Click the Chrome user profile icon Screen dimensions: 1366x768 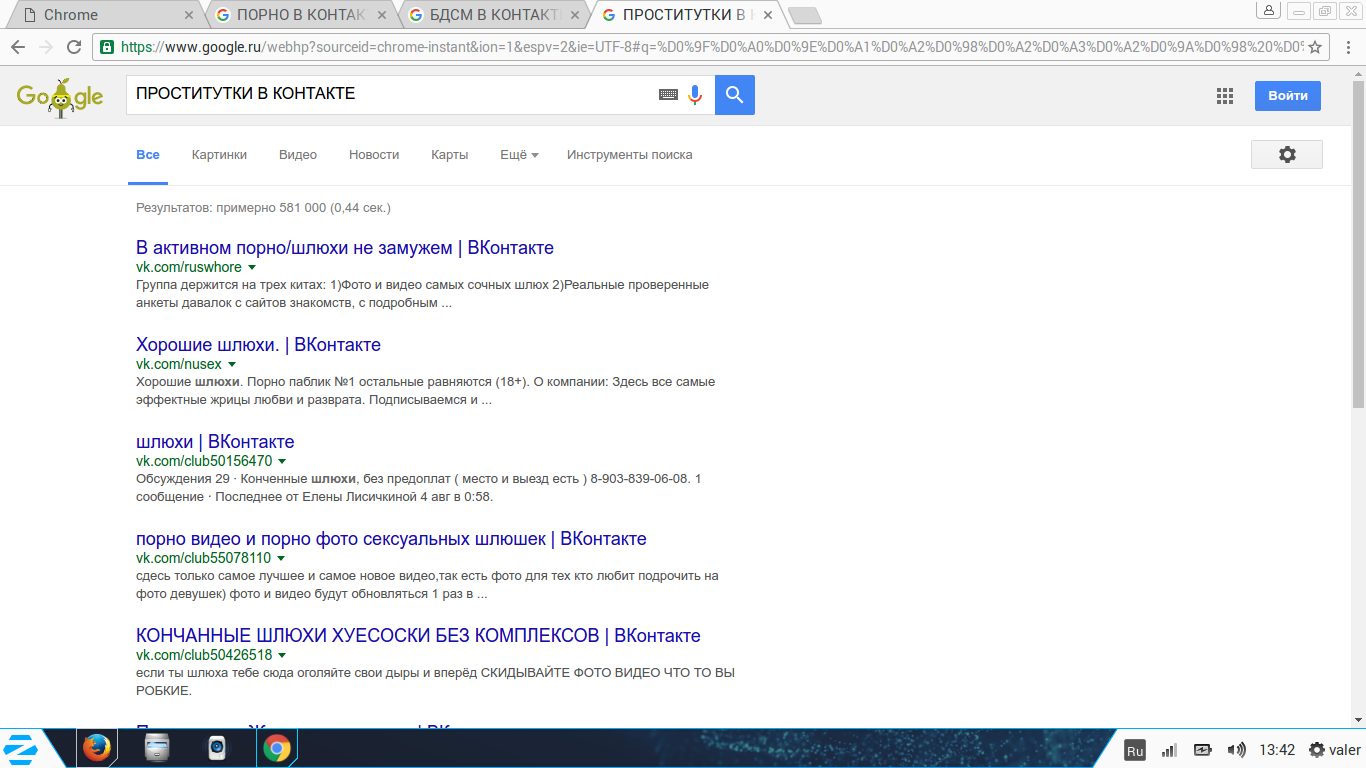tap(1269, 11)
